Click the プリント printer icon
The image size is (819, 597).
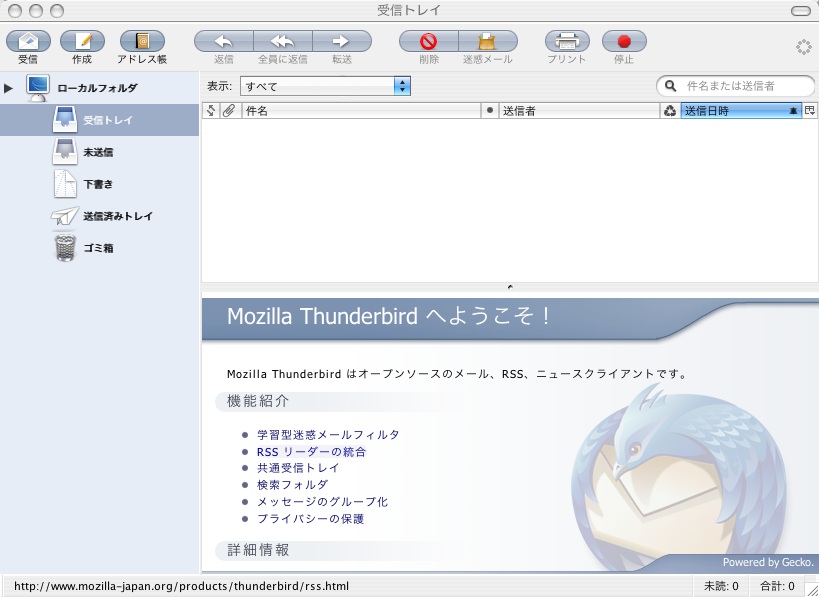(x=567, y=41)
